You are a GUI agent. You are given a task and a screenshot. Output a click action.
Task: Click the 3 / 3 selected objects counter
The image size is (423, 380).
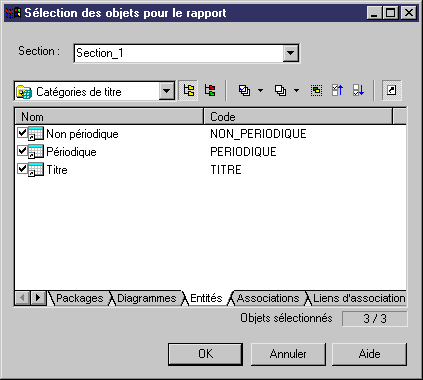375,319
